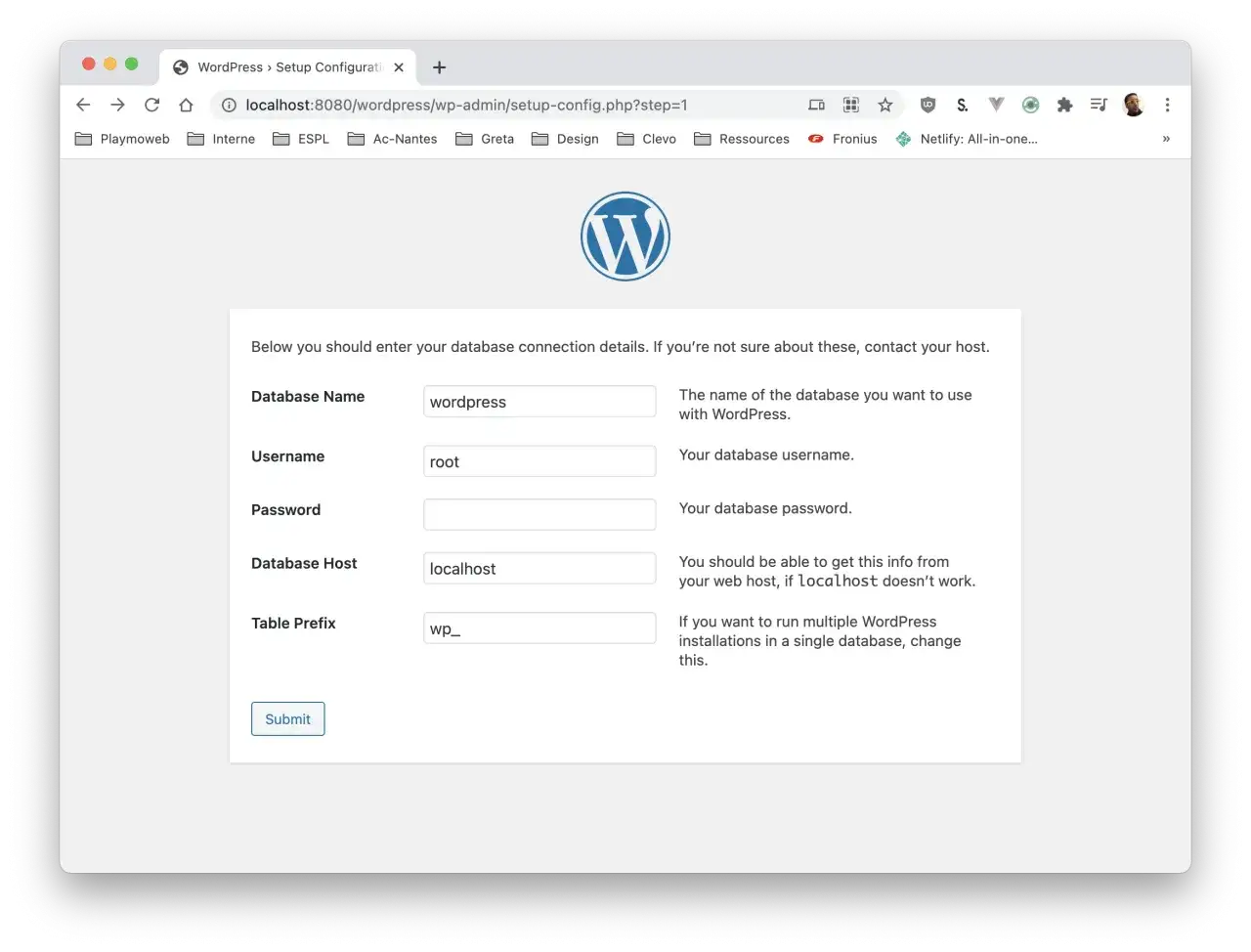Open the QR/grid icon in address bar

point(851,105)
